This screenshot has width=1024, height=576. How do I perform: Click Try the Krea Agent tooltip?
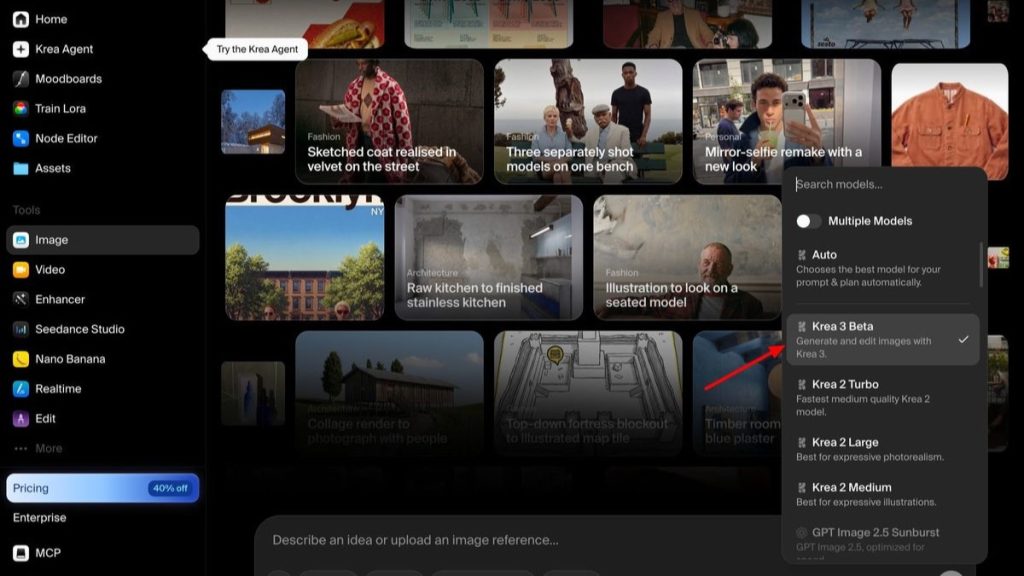(257, 49)
